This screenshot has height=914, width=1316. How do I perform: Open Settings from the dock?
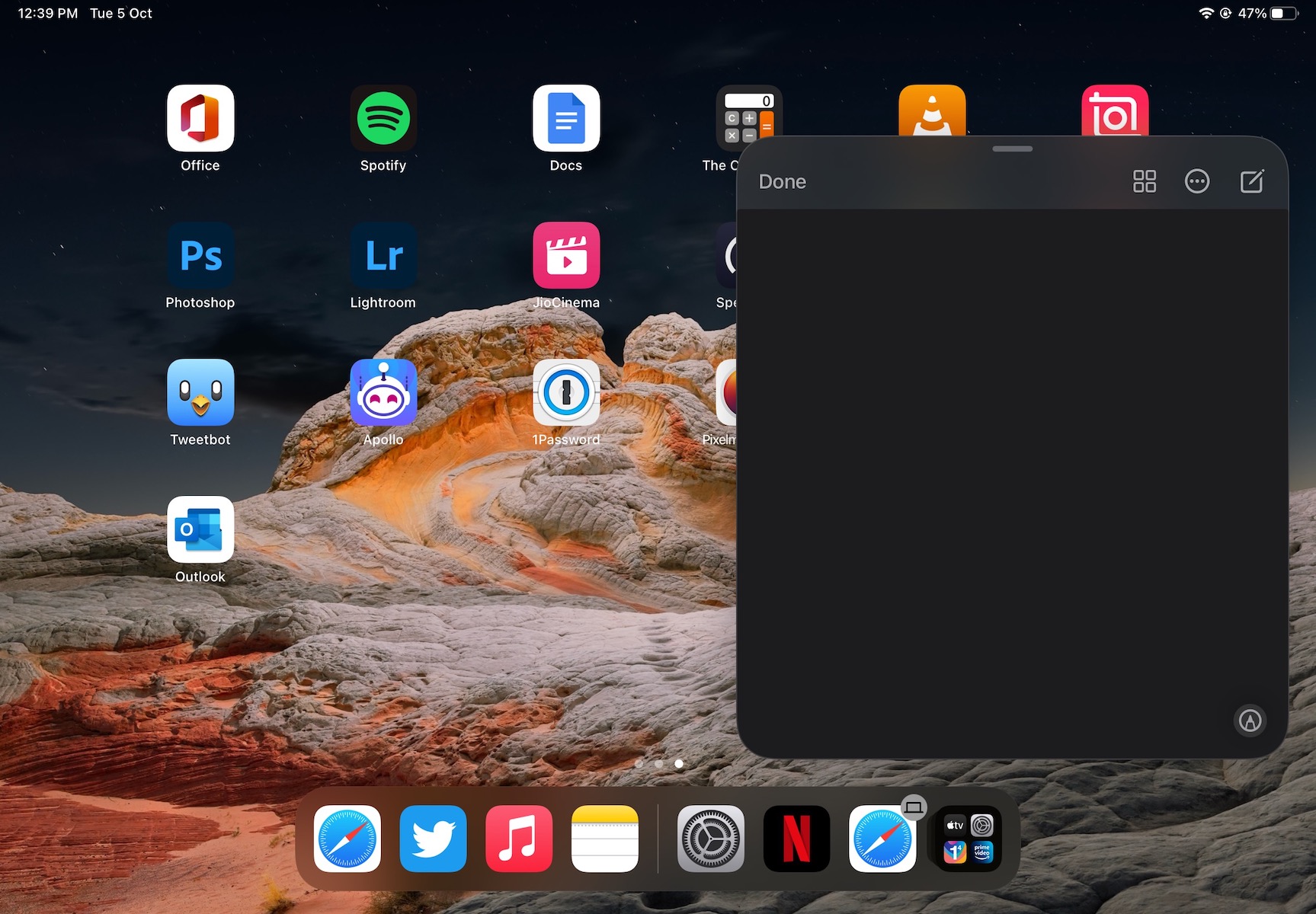pyautogui.click(x=710, y=839)
